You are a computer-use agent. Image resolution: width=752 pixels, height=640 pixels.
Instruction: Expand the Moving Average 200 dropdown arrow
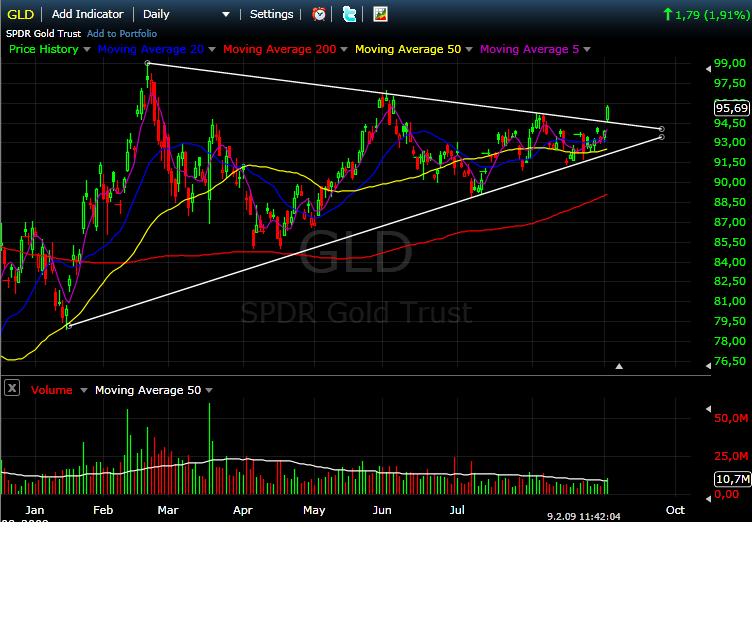344,49
